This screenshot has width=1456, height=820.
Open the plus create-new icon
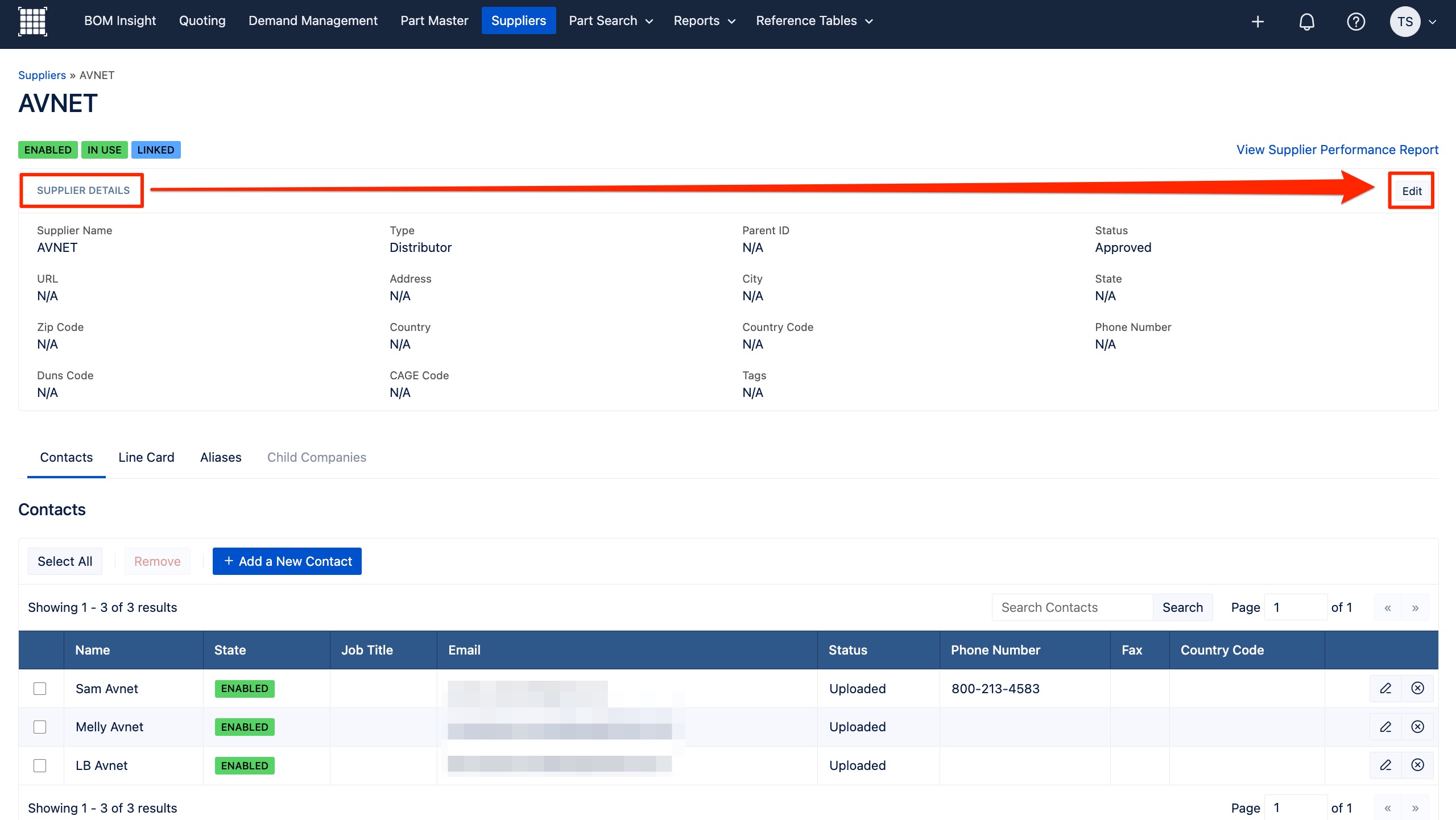pos(1258,22)
